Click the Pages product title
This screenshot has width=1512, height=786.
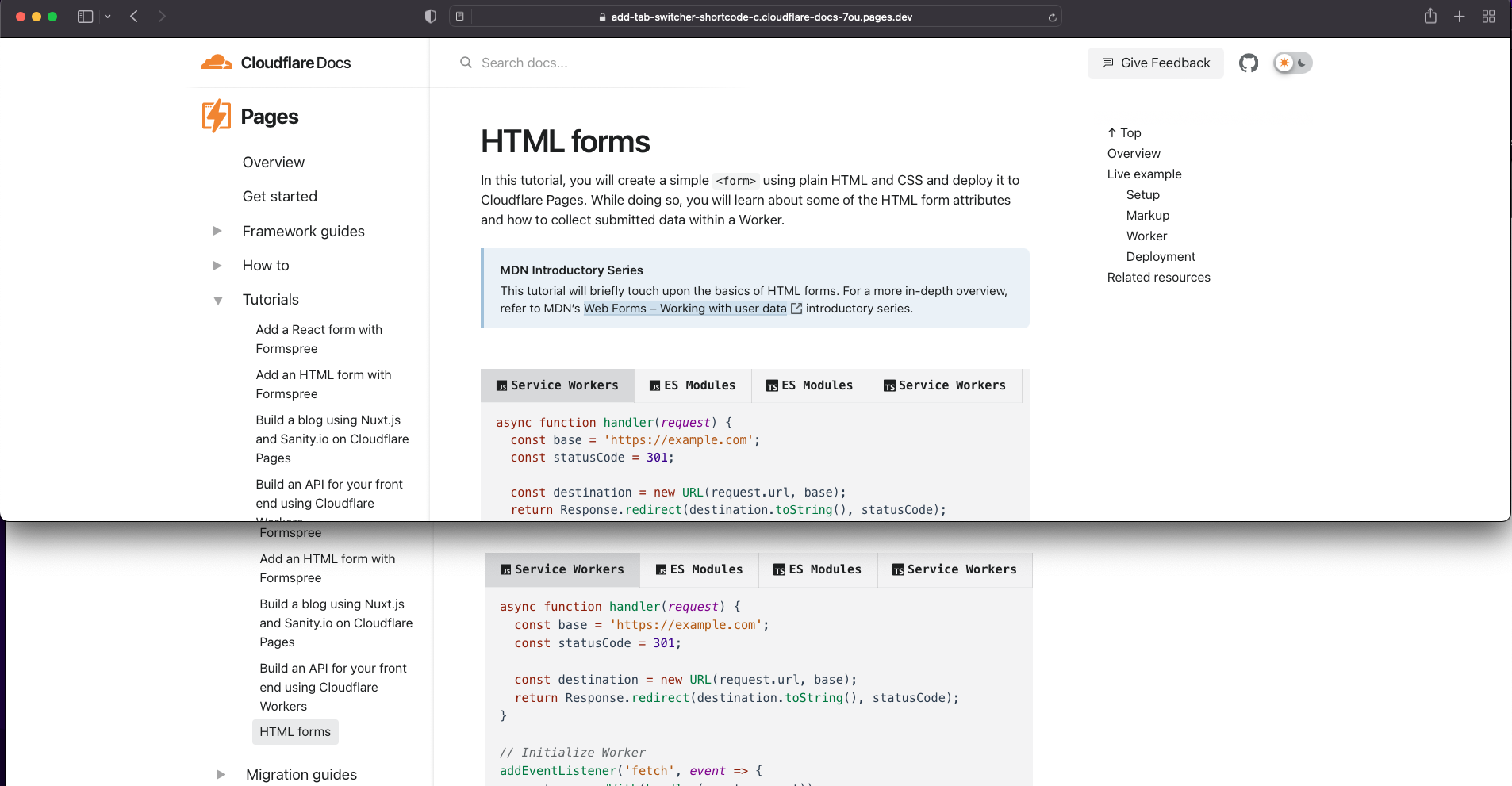coord(270,117)
